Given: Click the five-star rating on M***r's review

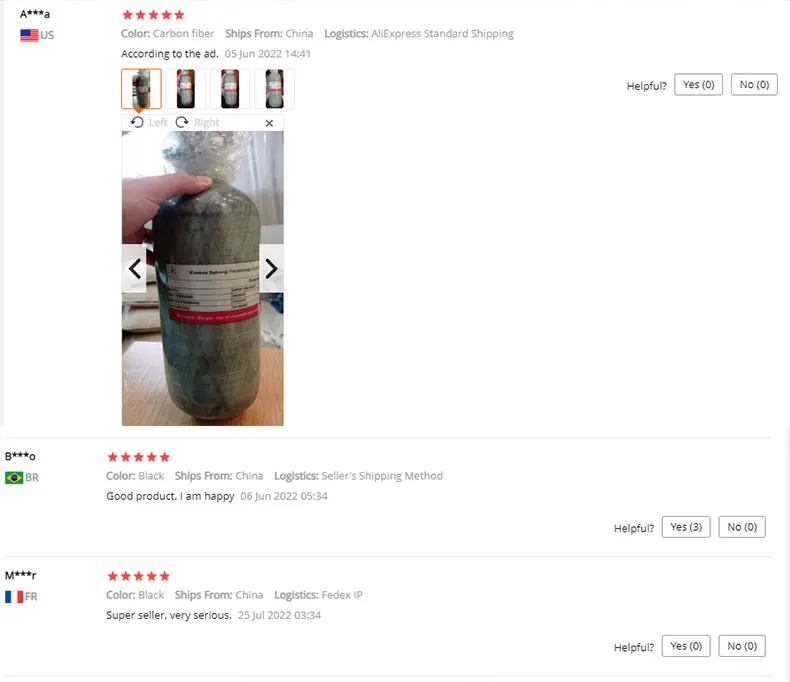Looking at the screenshot, I should [139, 576].
